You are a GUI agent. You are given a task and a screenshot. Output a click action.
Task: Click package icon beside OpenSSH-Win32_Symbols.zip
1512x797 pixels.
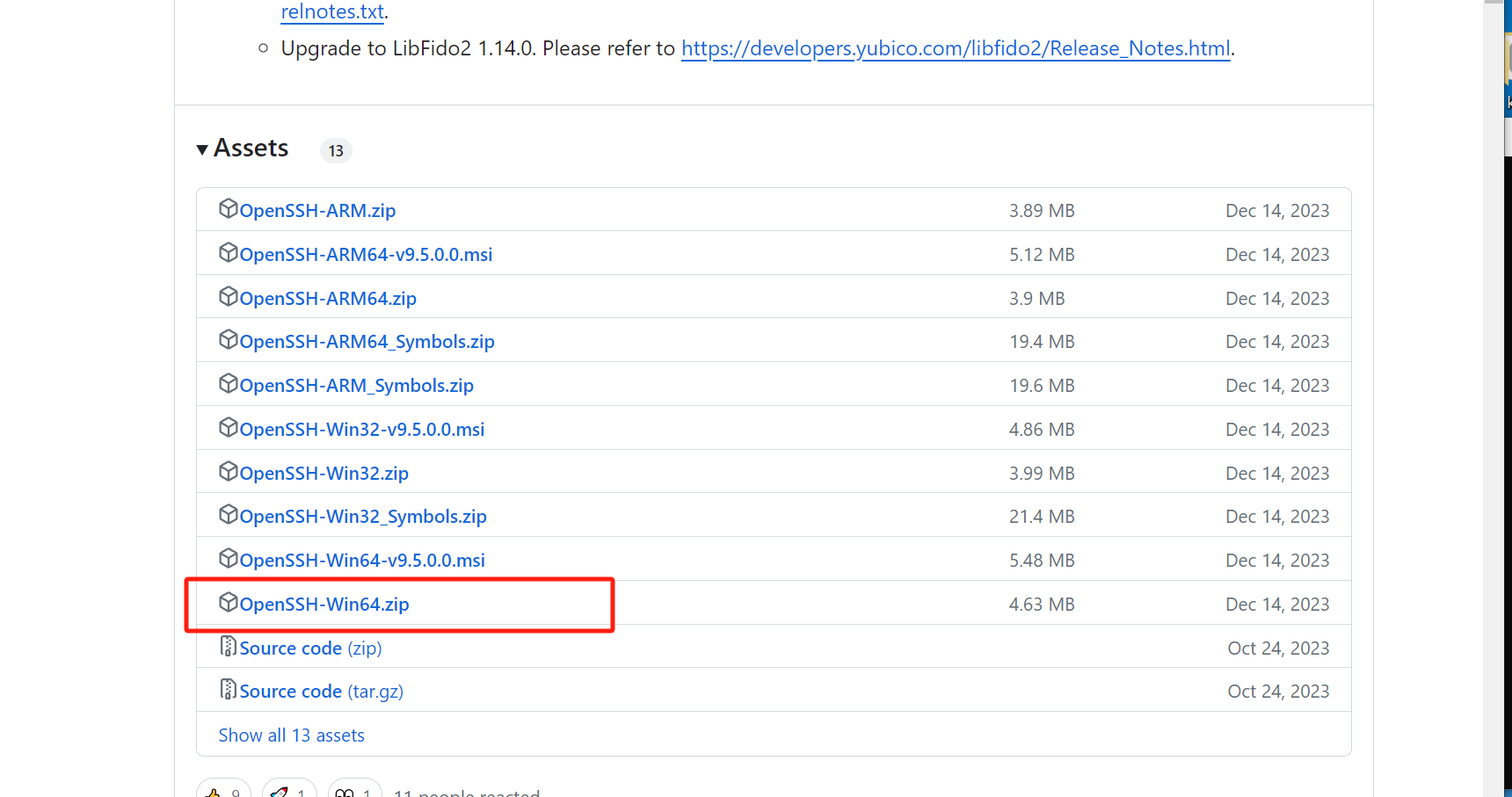pyautogui.click(x=229, y=515)
